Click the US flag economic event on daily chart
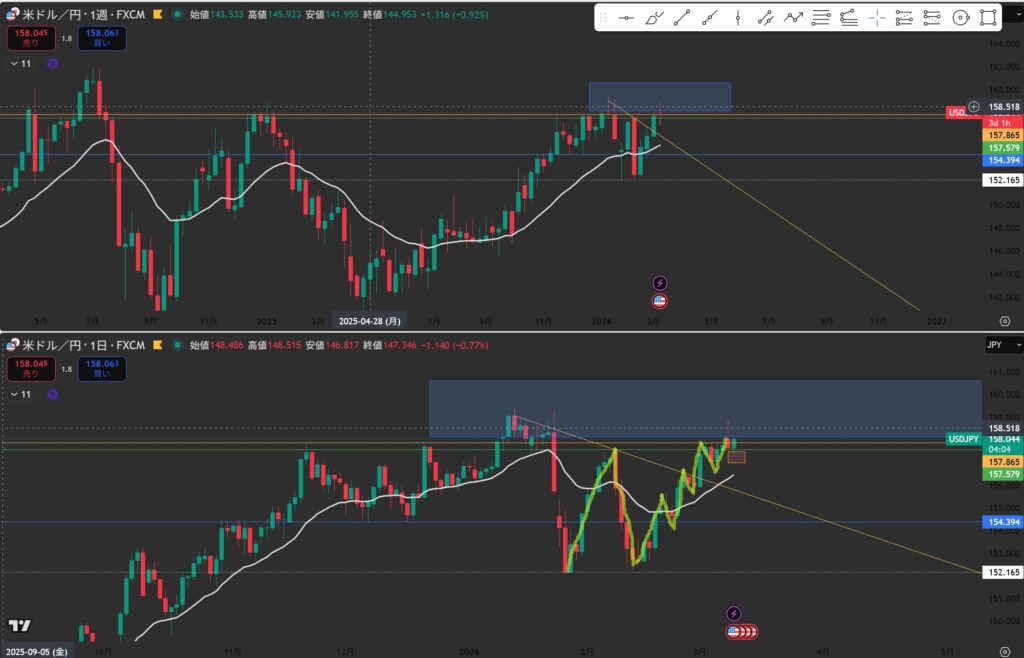This screenshot has width=1024, height=658. (733, 631)
